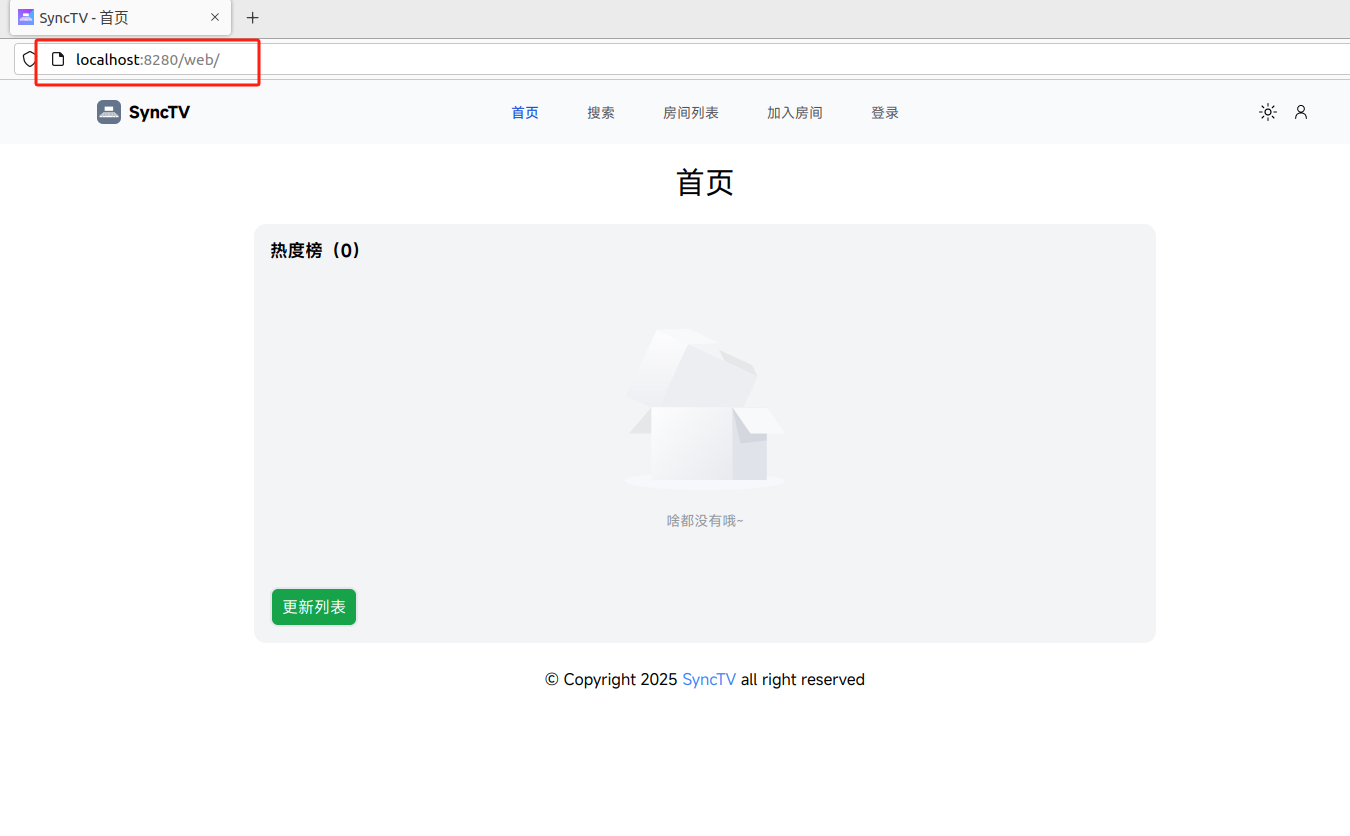The image size is (1350, 836).
Task: Click the browser reload icon
Action: [x=27, y=59]
